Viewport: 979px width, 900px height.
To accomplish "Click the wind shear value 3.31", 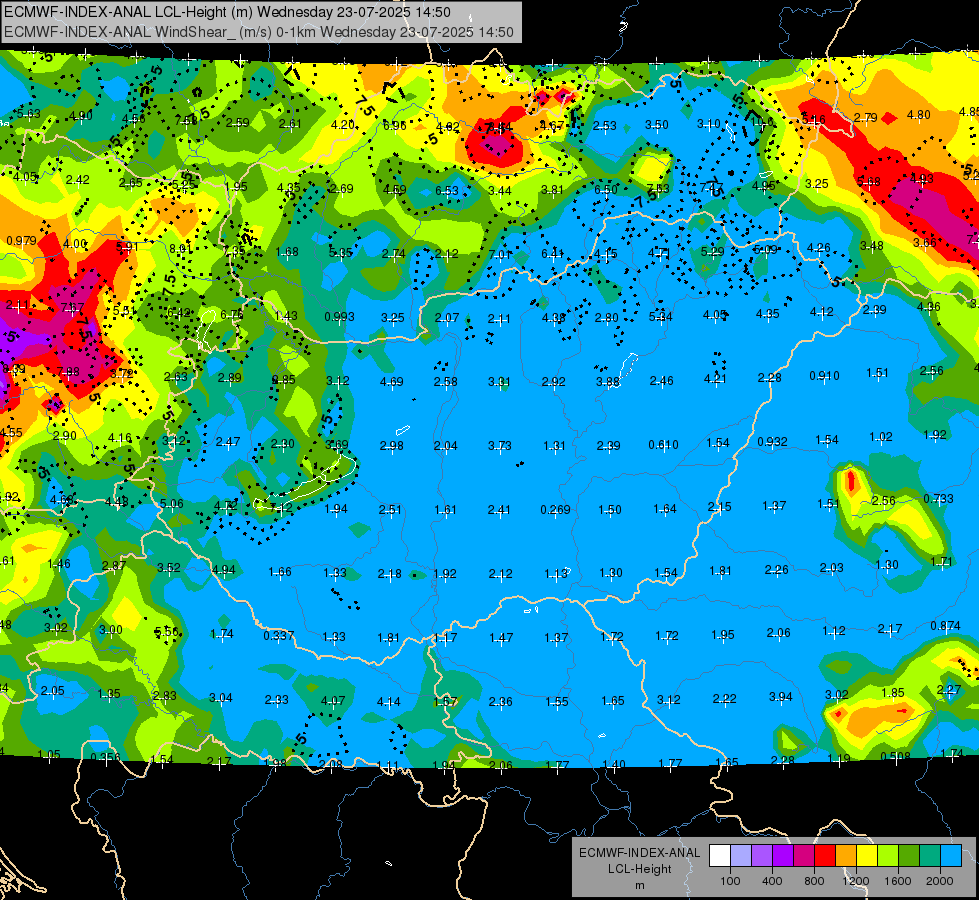I will pyautogui.click(x=499, y=381).
